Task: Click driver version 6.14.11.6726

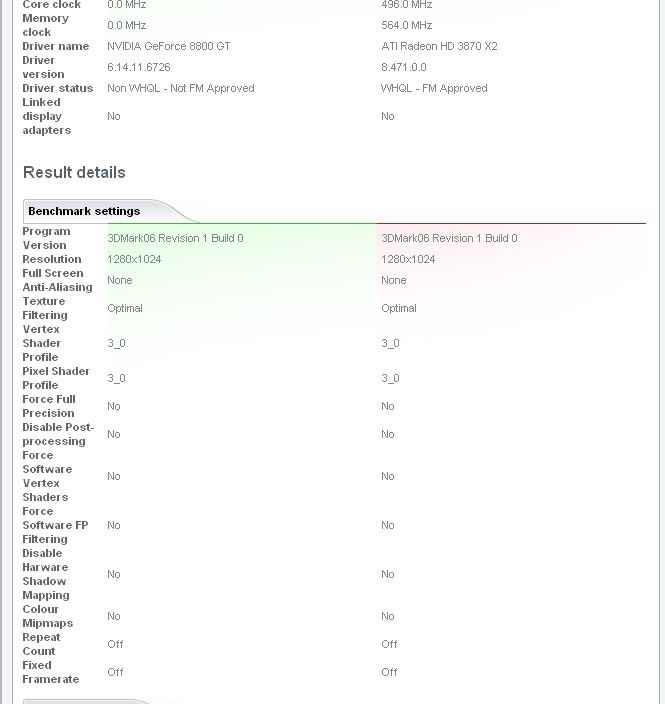Action: click(x=139, y=67)
